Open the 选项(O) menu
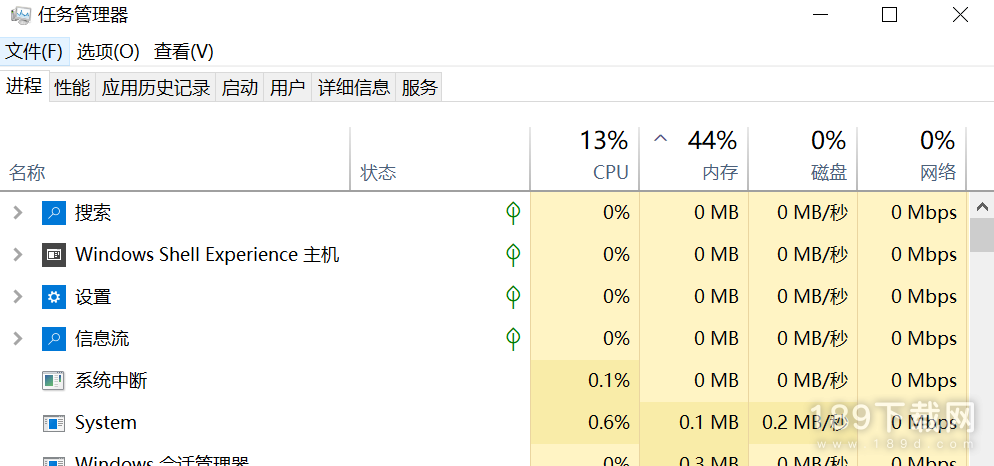This screenshot has width=994, height=466. tap(108, 52)
